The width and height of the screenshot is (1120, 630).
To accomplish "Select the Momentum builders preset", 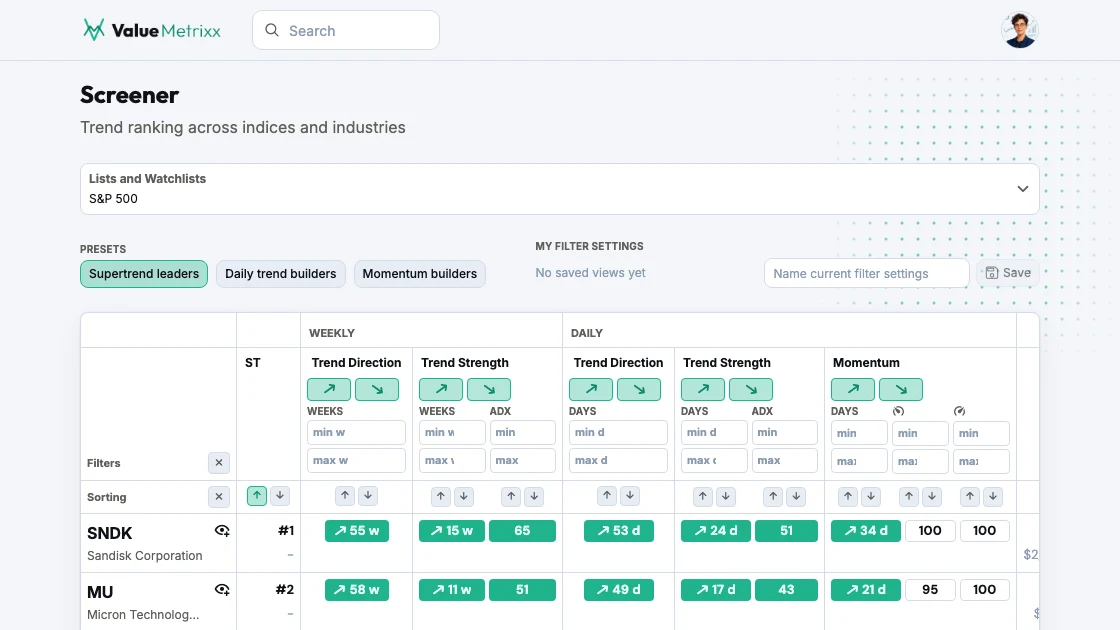I will tap(419, 274).
